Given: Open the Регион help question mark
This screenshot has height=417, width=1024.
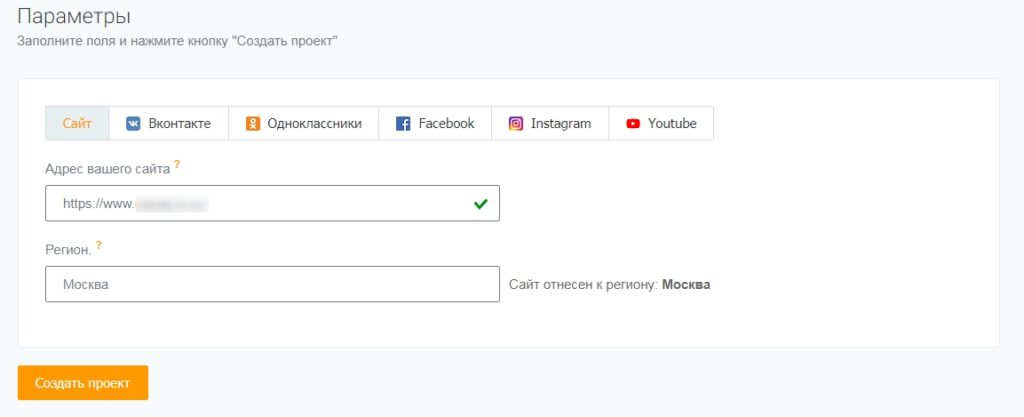Looking at the screenshot, I should click(99, 244).
